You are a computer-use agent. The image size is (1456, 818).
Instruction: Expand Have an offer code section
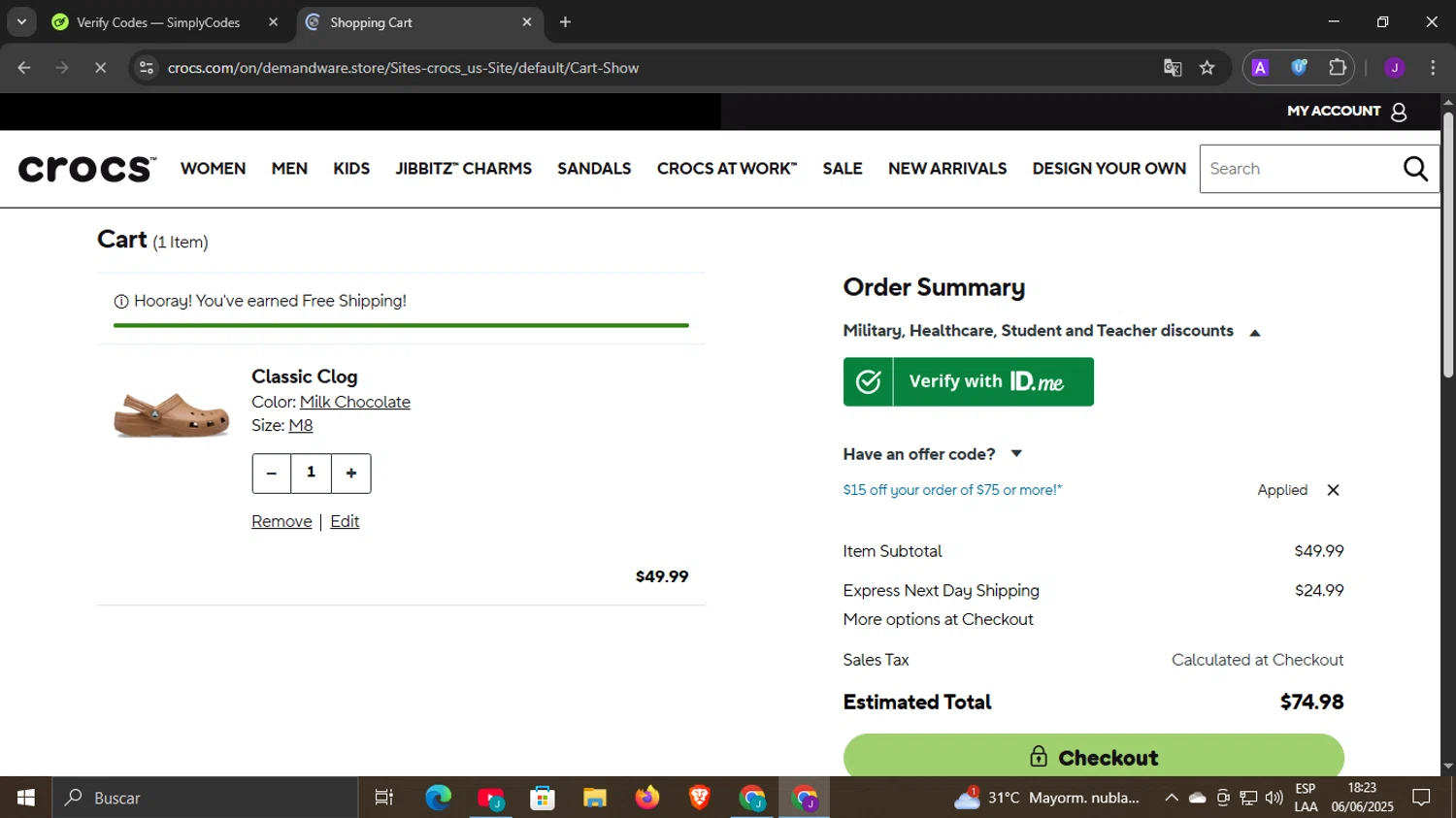pyautogui.click(x=933, y=454)
